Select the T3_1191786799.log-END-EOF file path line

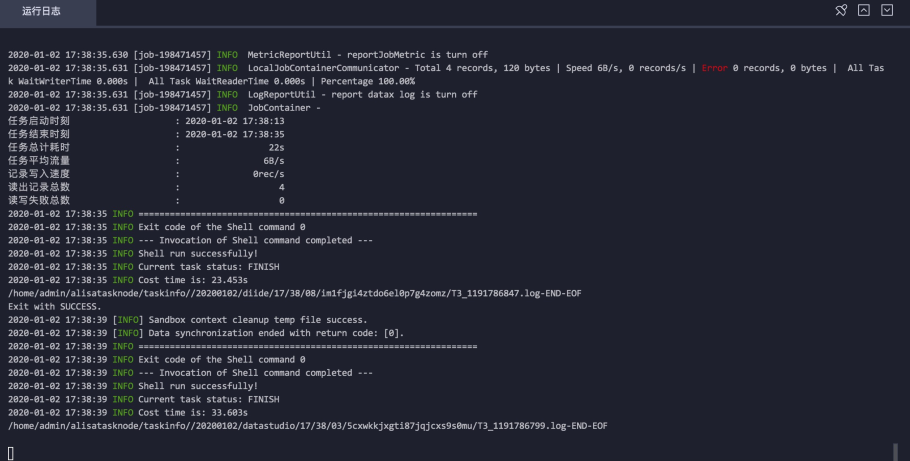pos(308,426)
